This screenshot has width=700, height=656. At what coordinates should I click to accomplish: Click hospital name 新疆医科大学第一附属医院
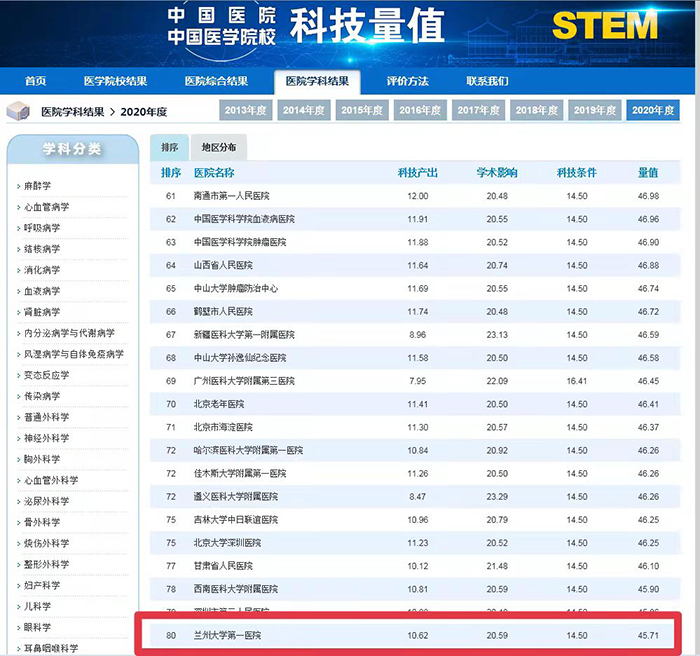[x=244, y=334]
